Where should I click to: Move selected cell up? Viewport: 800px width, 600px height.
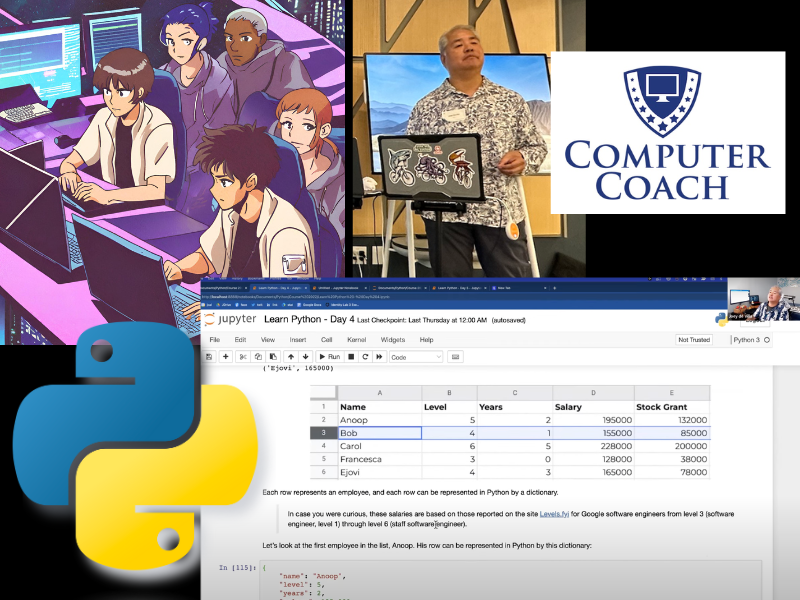pos(291,357)
